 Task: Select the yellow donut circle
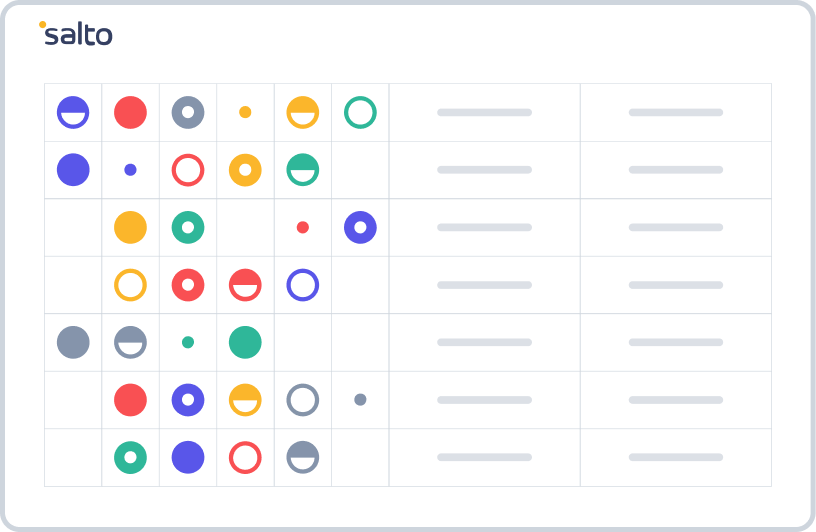(245, 170)
